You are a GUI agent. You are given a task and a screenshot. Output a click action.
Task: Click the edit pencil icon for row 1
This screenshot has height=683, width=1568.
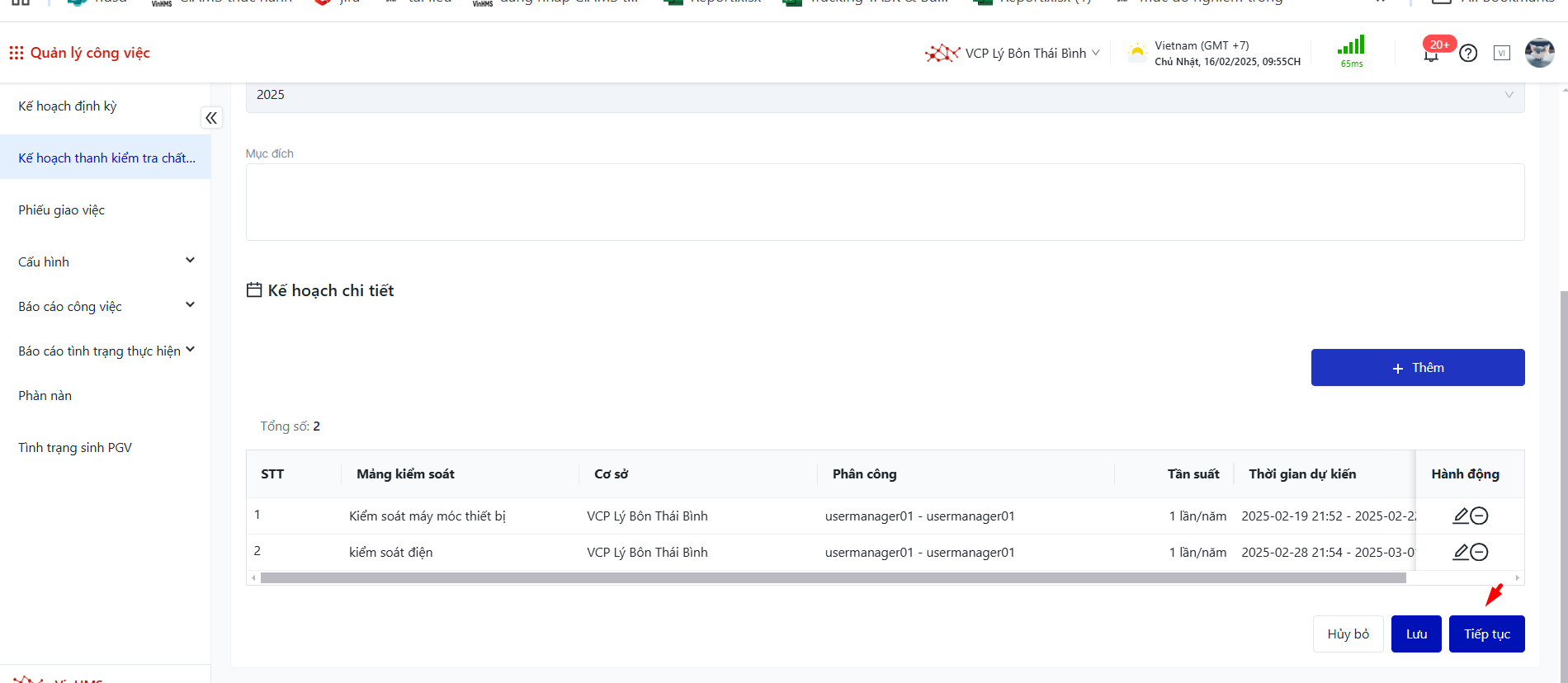[1461, 516]
